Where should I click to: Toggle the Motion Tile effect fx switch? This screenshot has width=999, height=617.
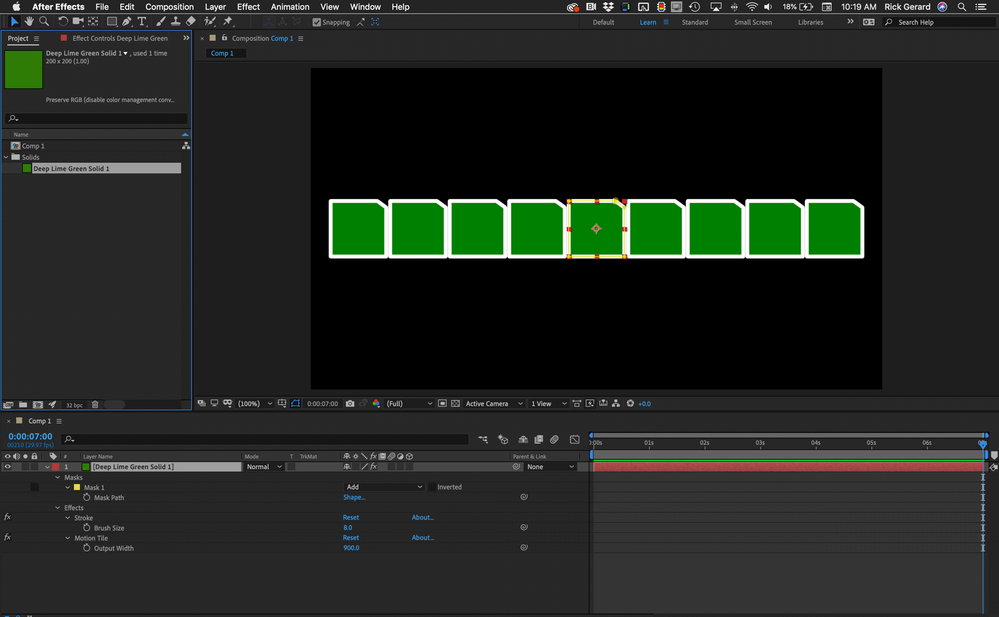coord(8,537)
